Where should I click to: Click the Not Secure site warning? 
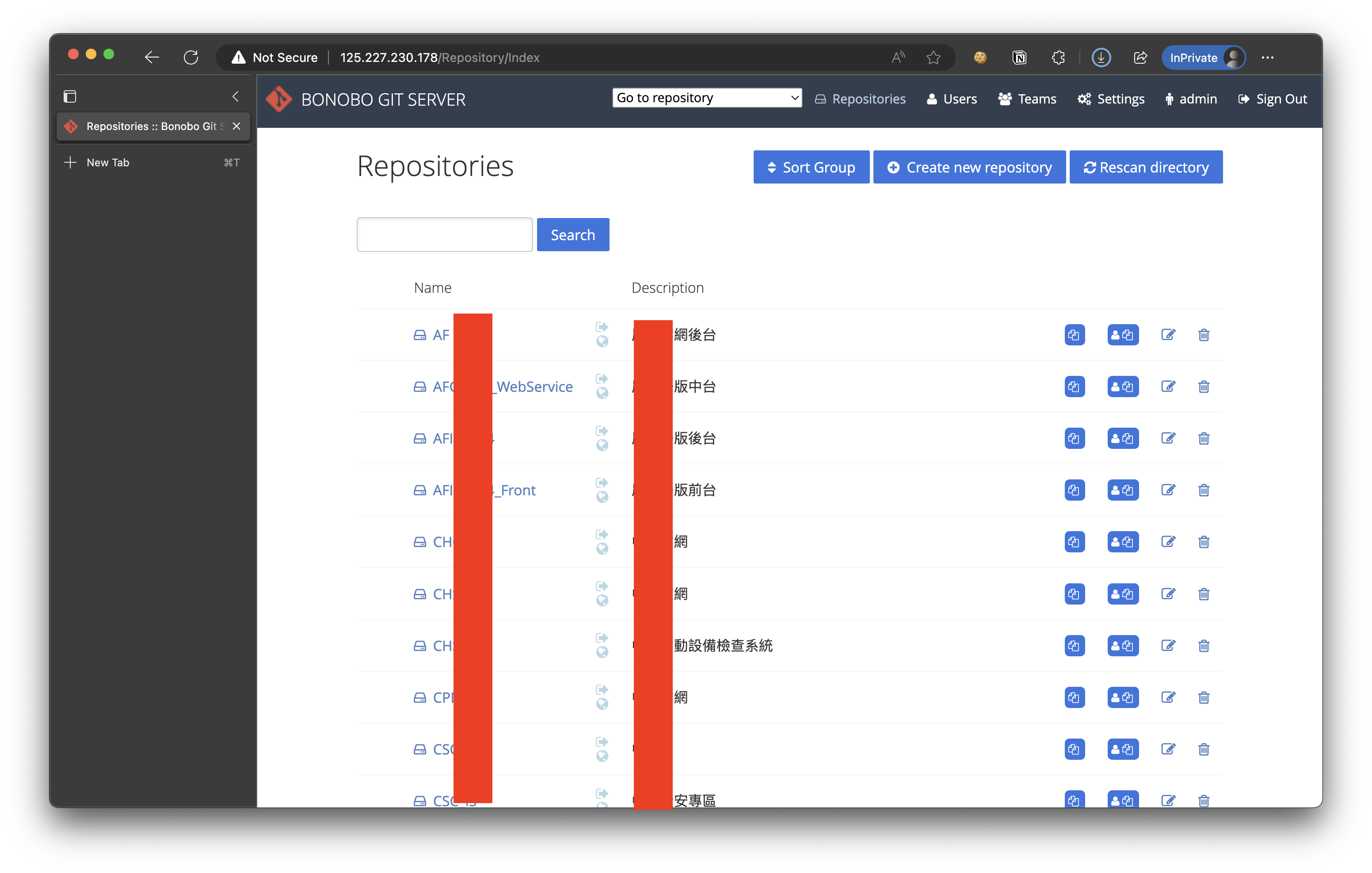coord(274,57)
